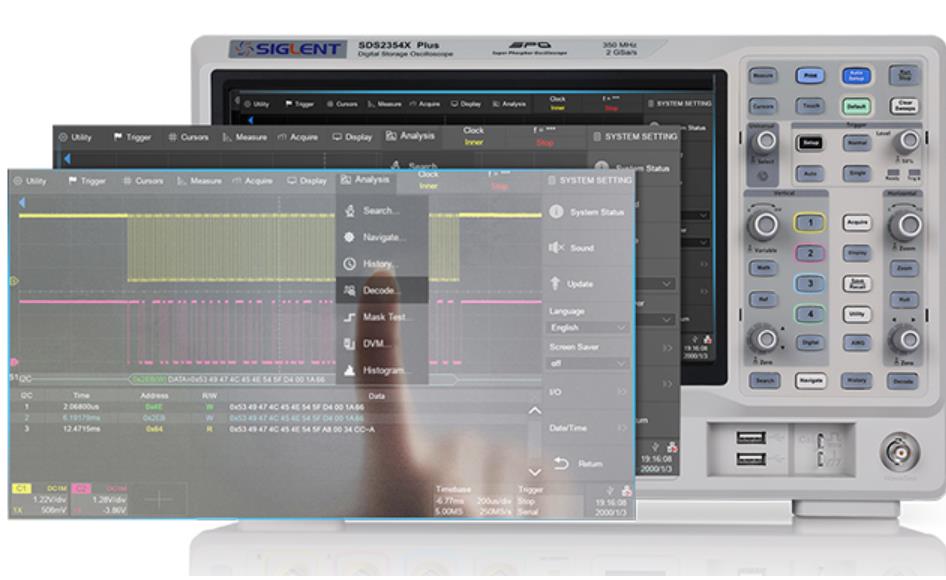Open the Language dropdown showing English

(588, 327)
